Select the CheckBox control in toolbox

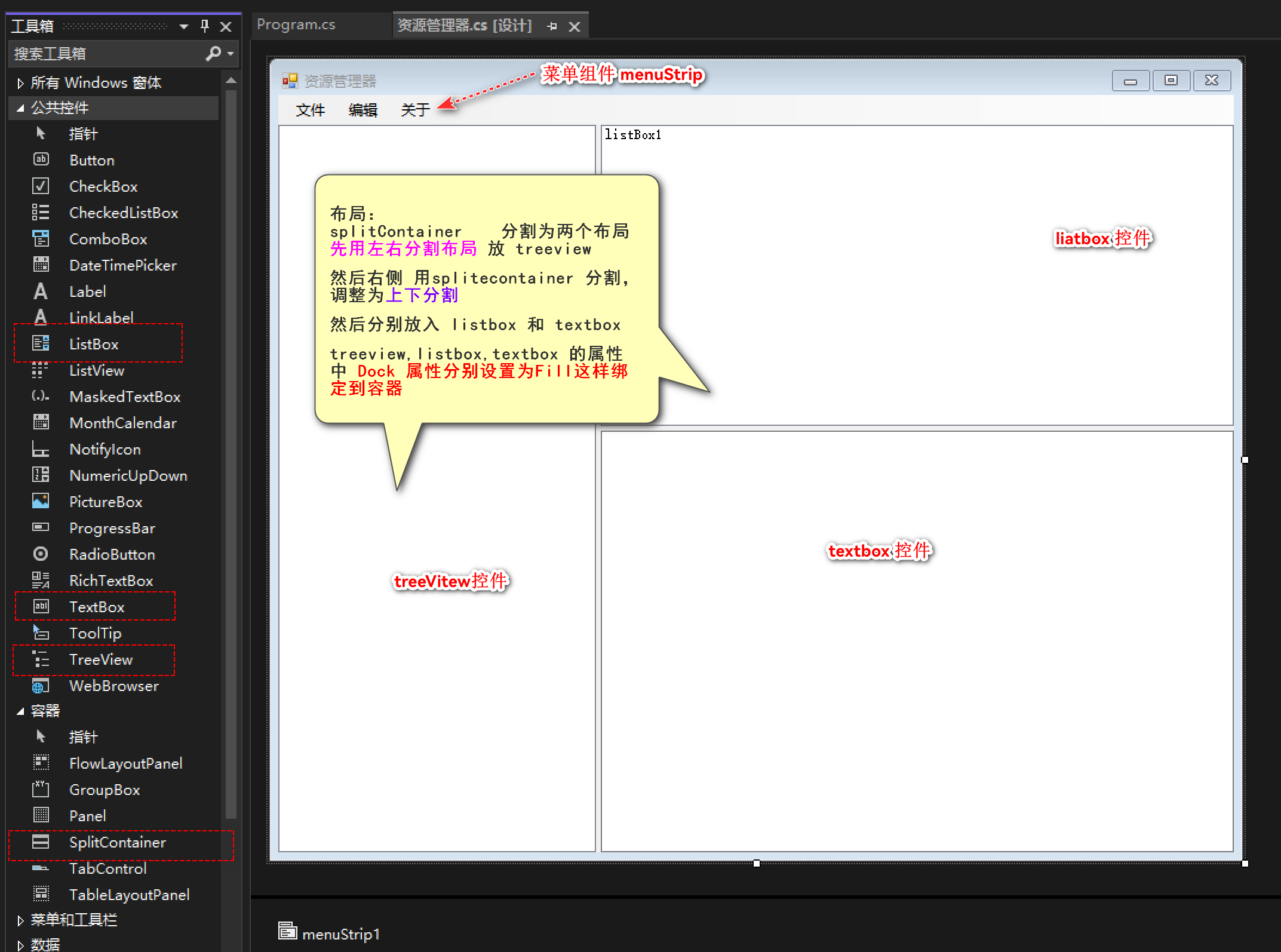coord(103,186)
